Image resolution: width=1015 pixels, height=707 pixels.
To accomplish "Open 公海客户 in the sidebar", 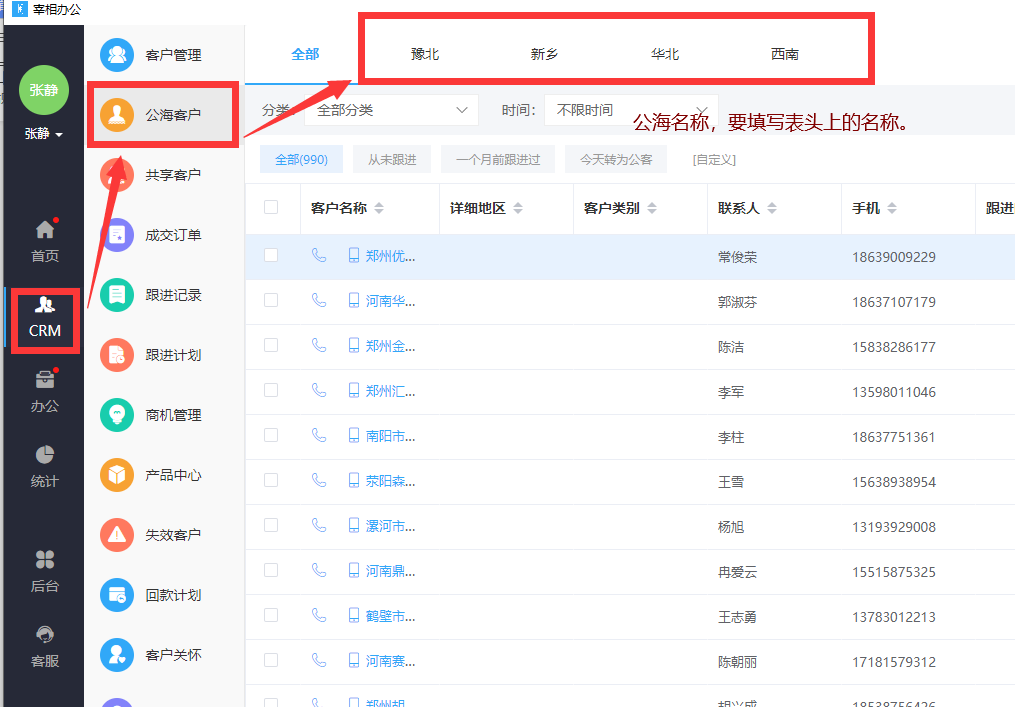I will (x=164, y=115).
